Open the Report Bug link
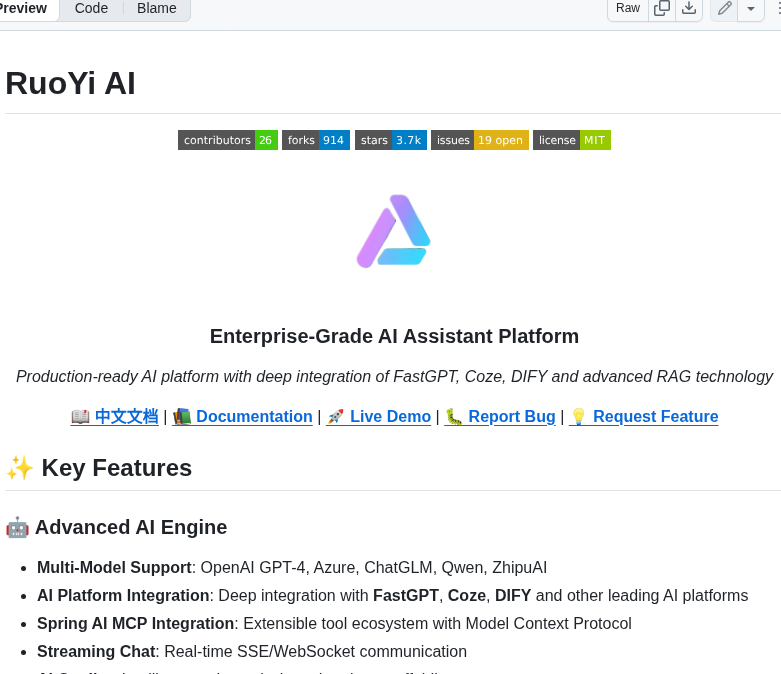Screen dimensions: 781x674 pos(500,416)
